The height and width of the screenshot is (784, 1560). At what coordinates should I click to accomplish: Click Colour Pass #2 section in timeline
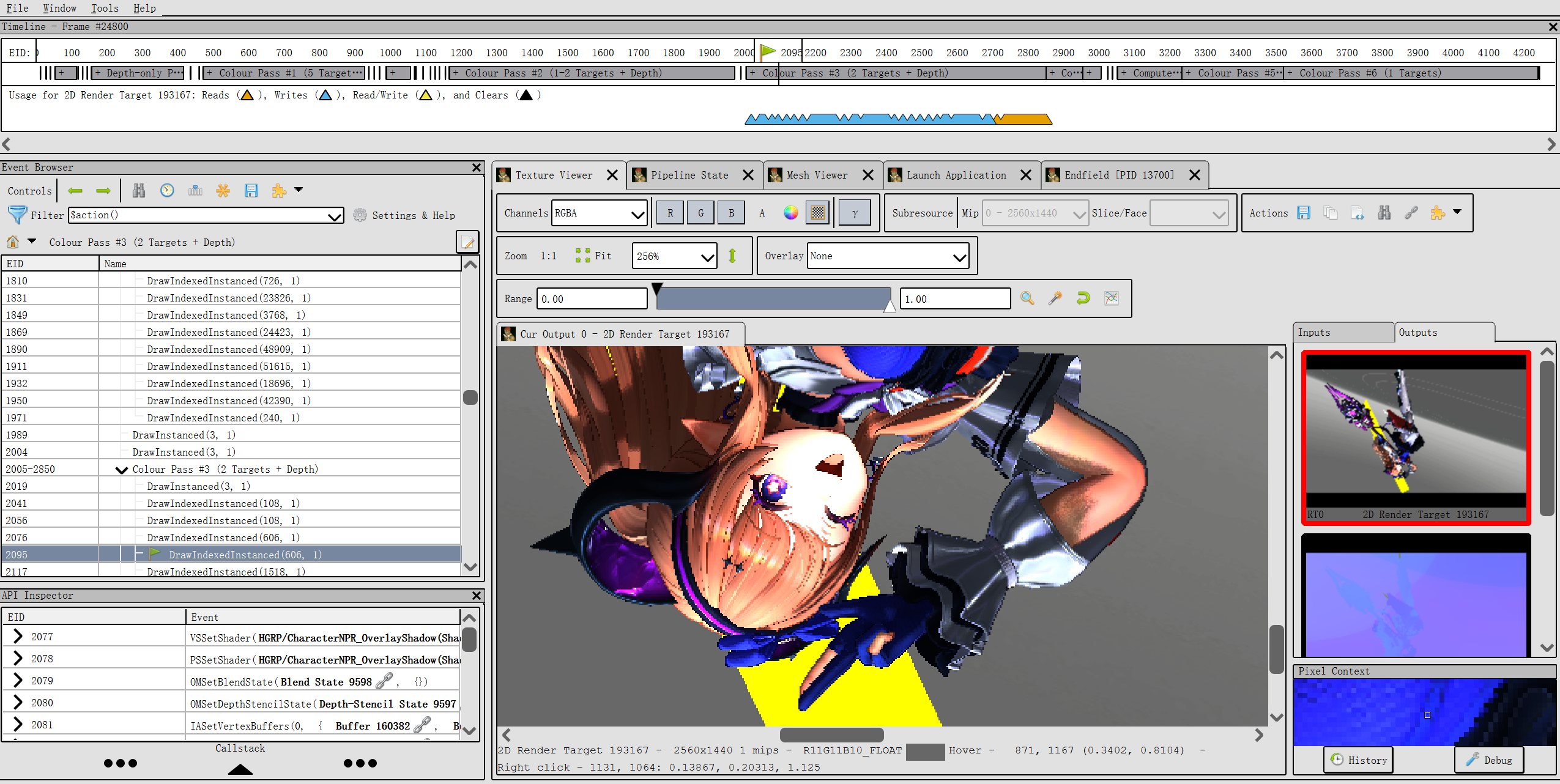point(593,73)
